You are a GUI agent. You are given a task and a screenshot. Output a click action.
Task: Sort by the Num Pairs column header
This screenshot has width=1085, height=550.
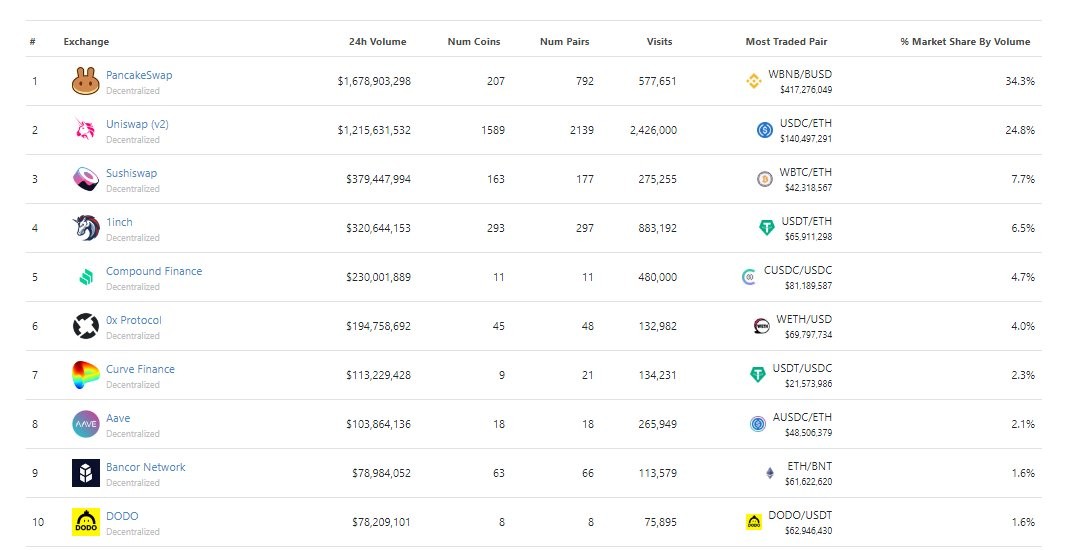tap(565, 42)
